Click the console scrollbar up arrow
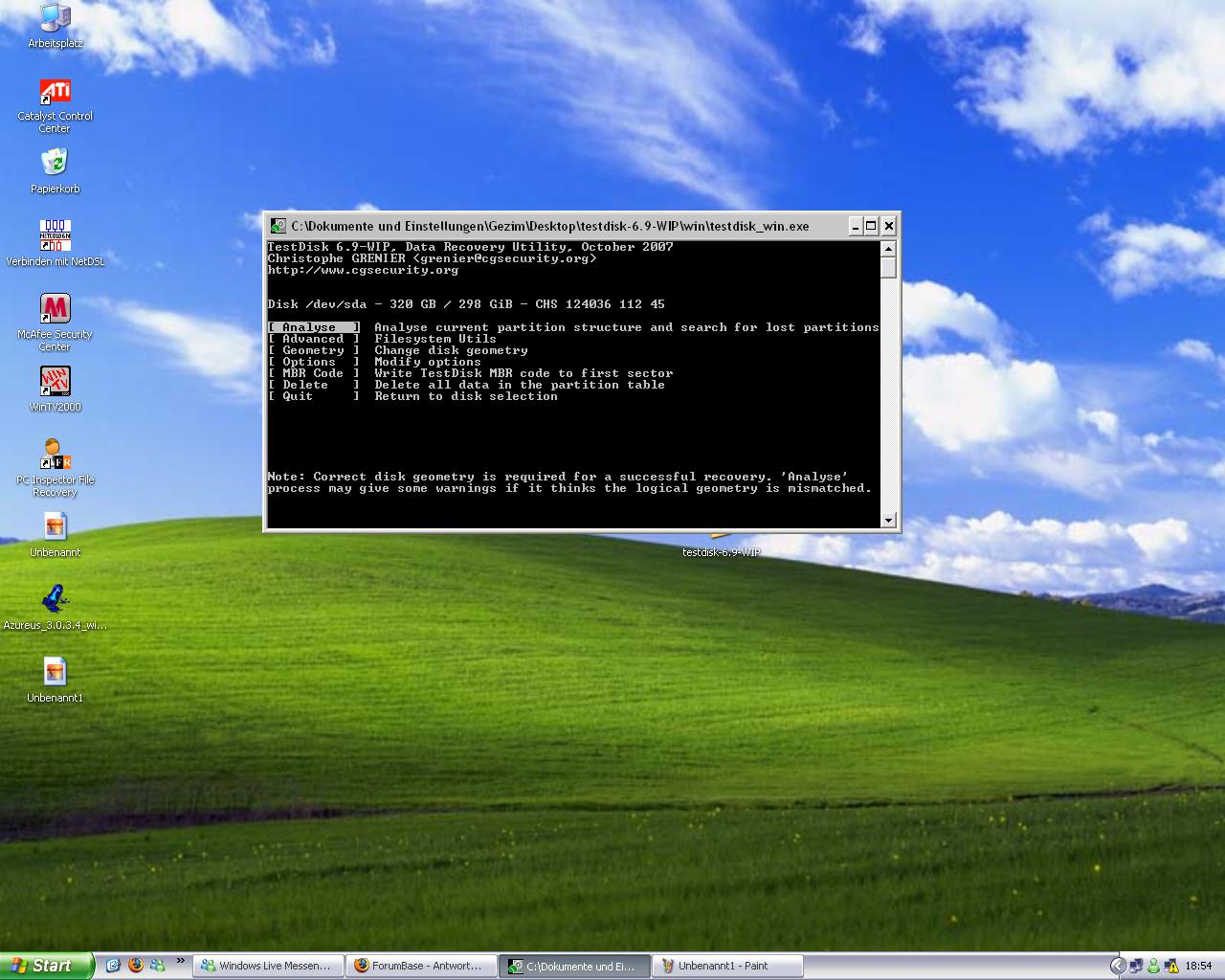Screen dimensions: 1225x980 pyautogui.click(x=888, y=249)
